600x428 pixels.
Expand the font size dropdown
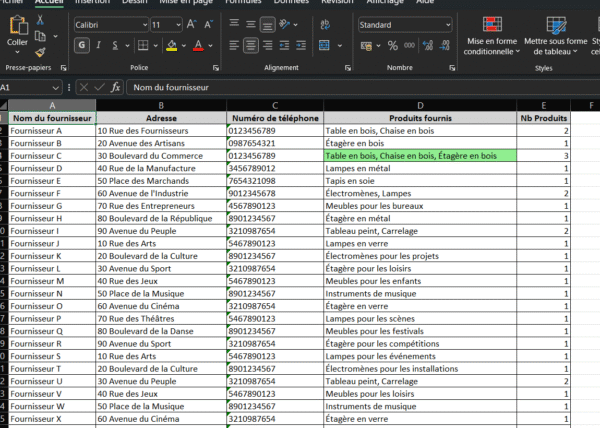coord(178,24)
